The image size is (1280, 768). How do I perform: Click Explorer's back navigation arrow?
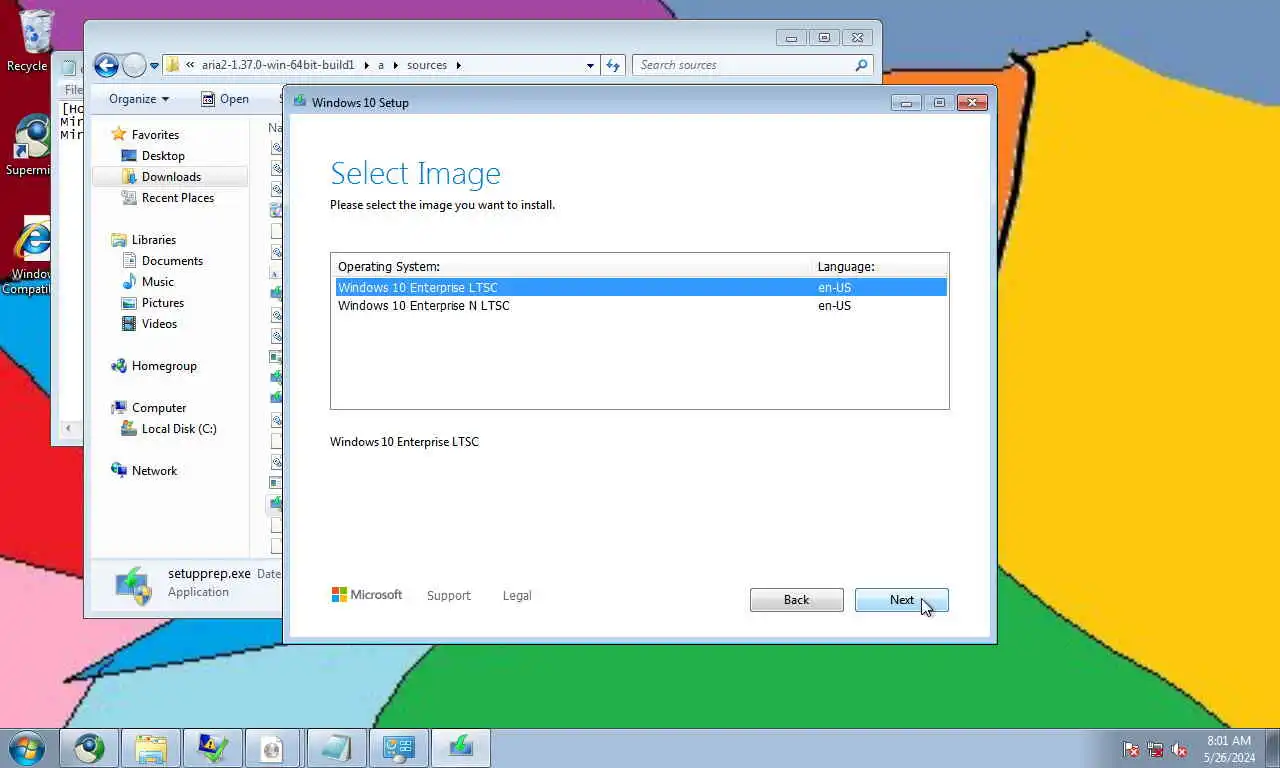tap(106, 66)
